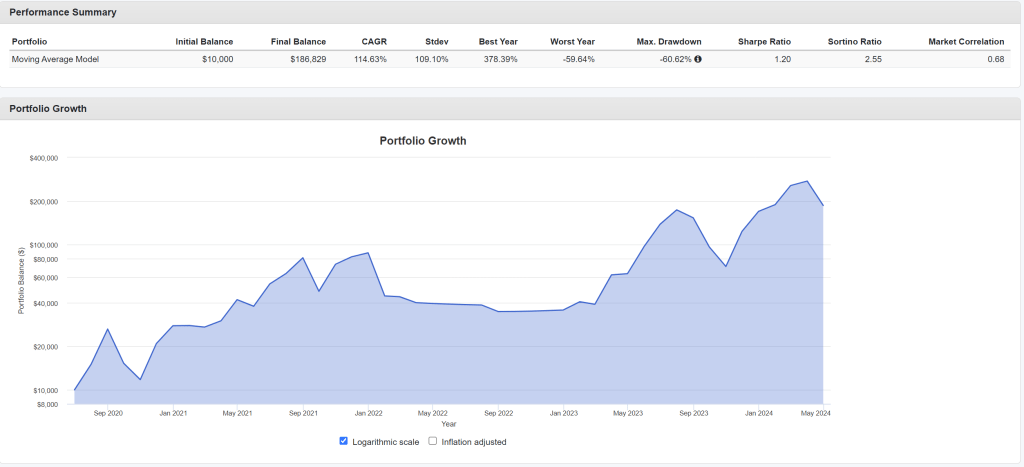The image size is (1024, 467).
Task: Click the Jan 2023 x-axis label
Action: click(x=563, y=413)
